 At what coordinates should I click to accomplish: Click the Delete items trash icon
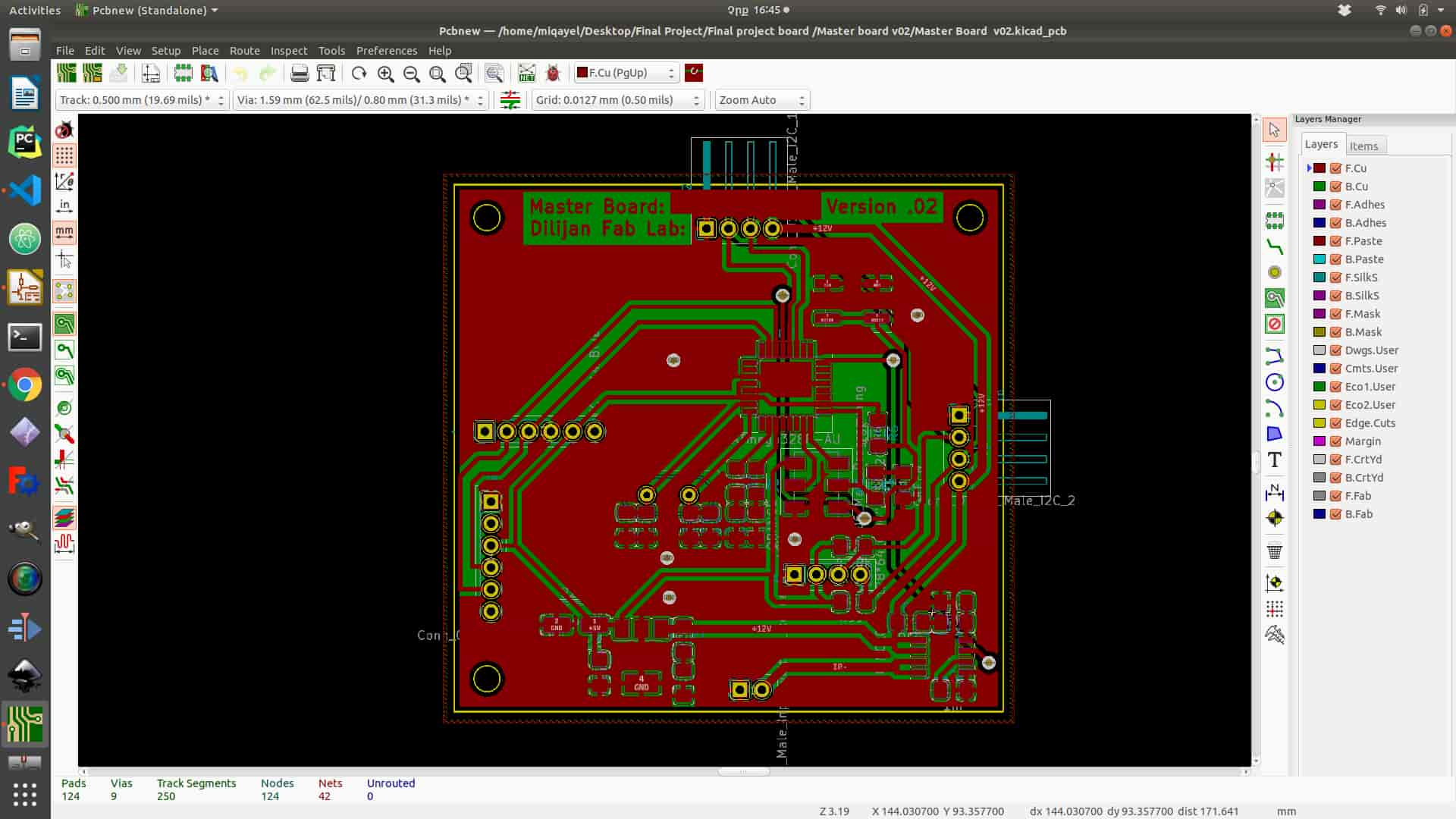[1274, 552]
